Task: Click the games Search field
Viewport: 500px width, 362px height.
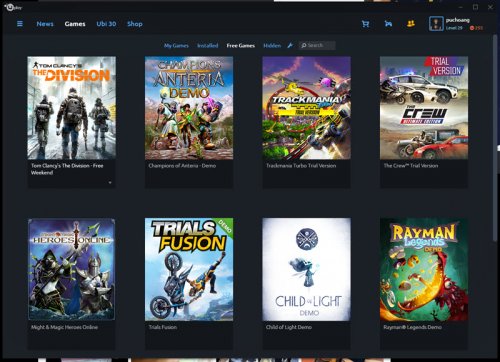Action: pyautogui.click(x=317, y=45)
